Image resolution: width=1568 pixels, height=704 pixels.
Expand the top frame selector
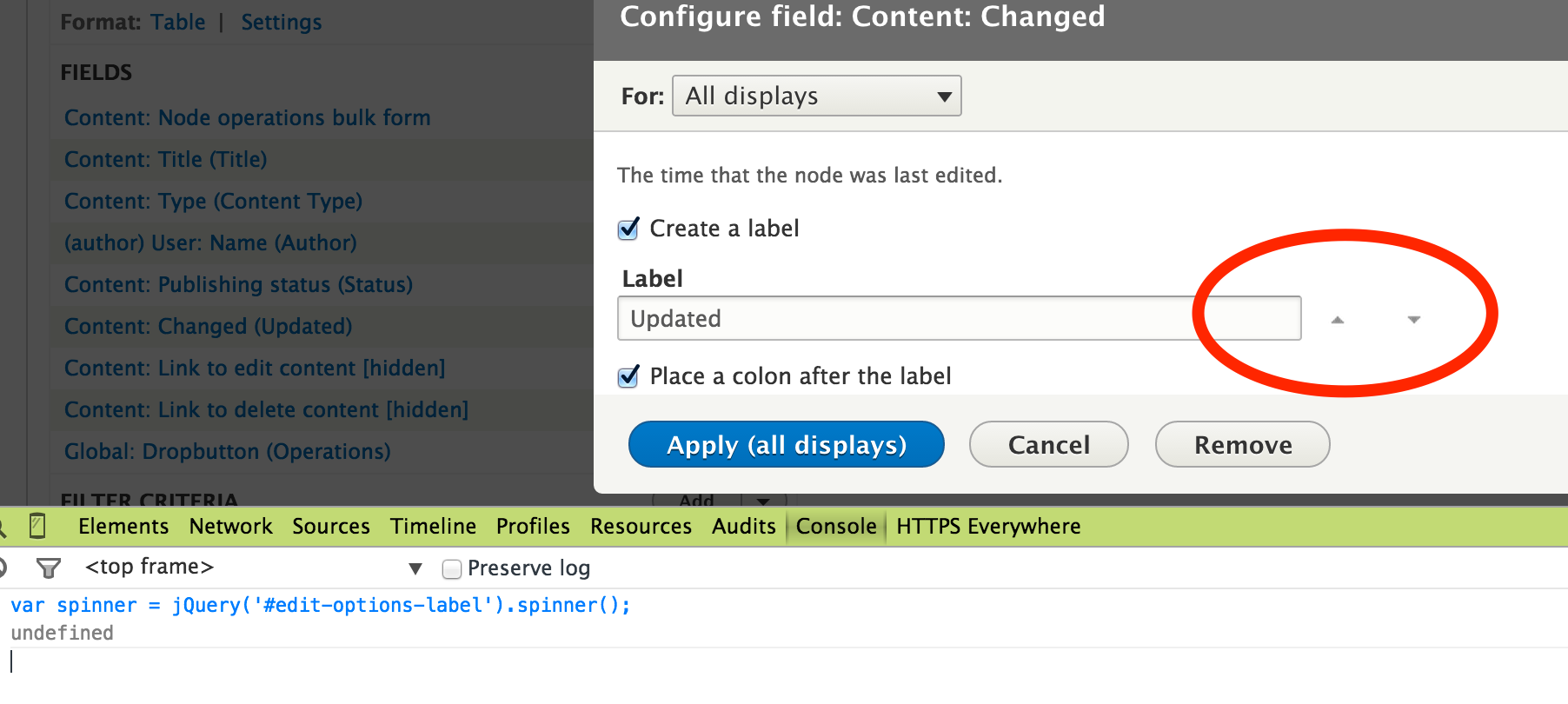click(x=415, y=567)
